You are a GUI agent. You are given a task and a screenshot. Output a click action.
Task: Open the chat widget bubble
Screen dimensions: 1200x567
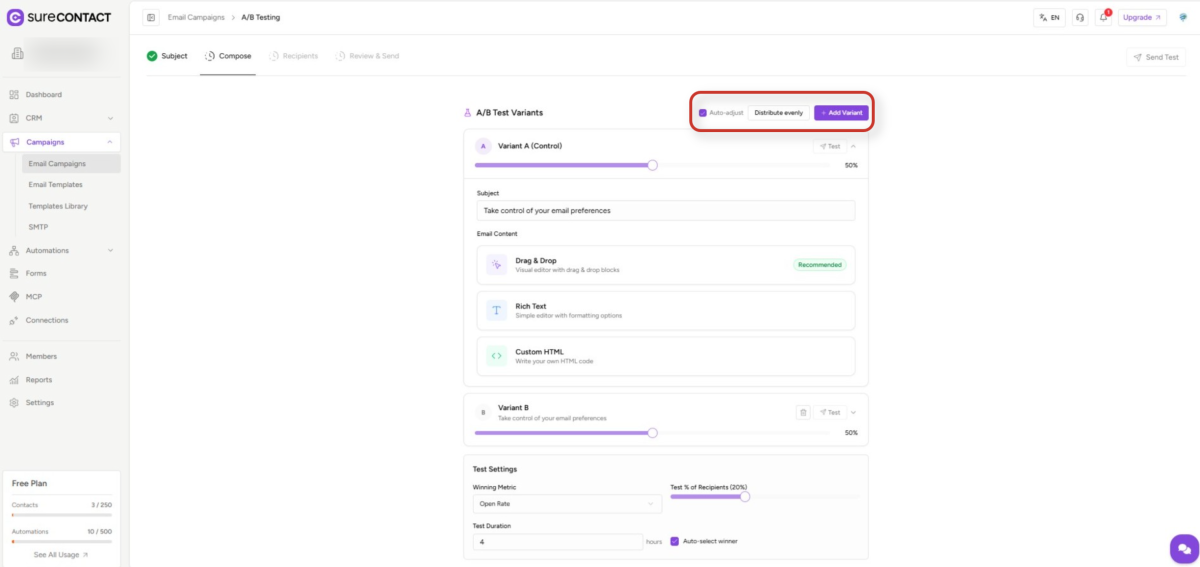click(x=1184, y=549)
